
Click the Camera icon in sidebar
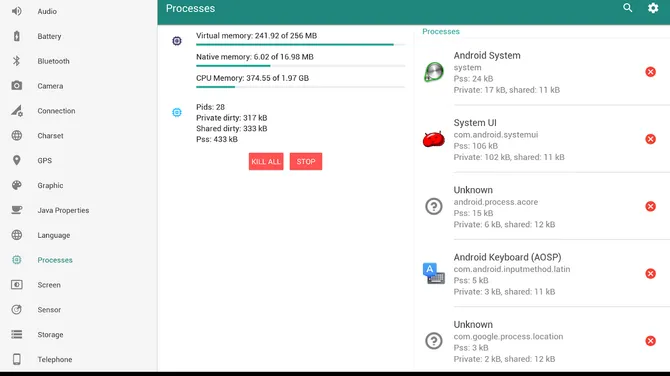click(x=17, y=85)
